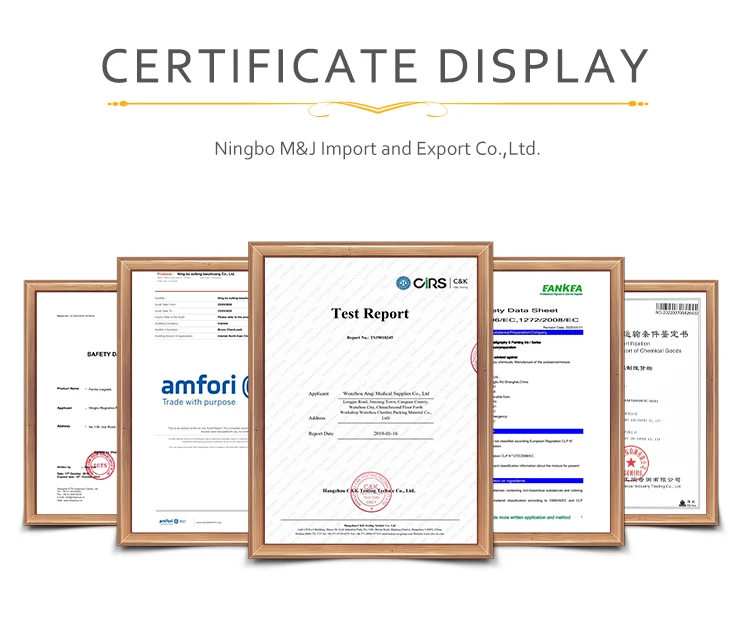Click the red star stamp on right certificate
Image resolution: width=750 pixels, height=628 pixels.
click(x=636, y=463)
